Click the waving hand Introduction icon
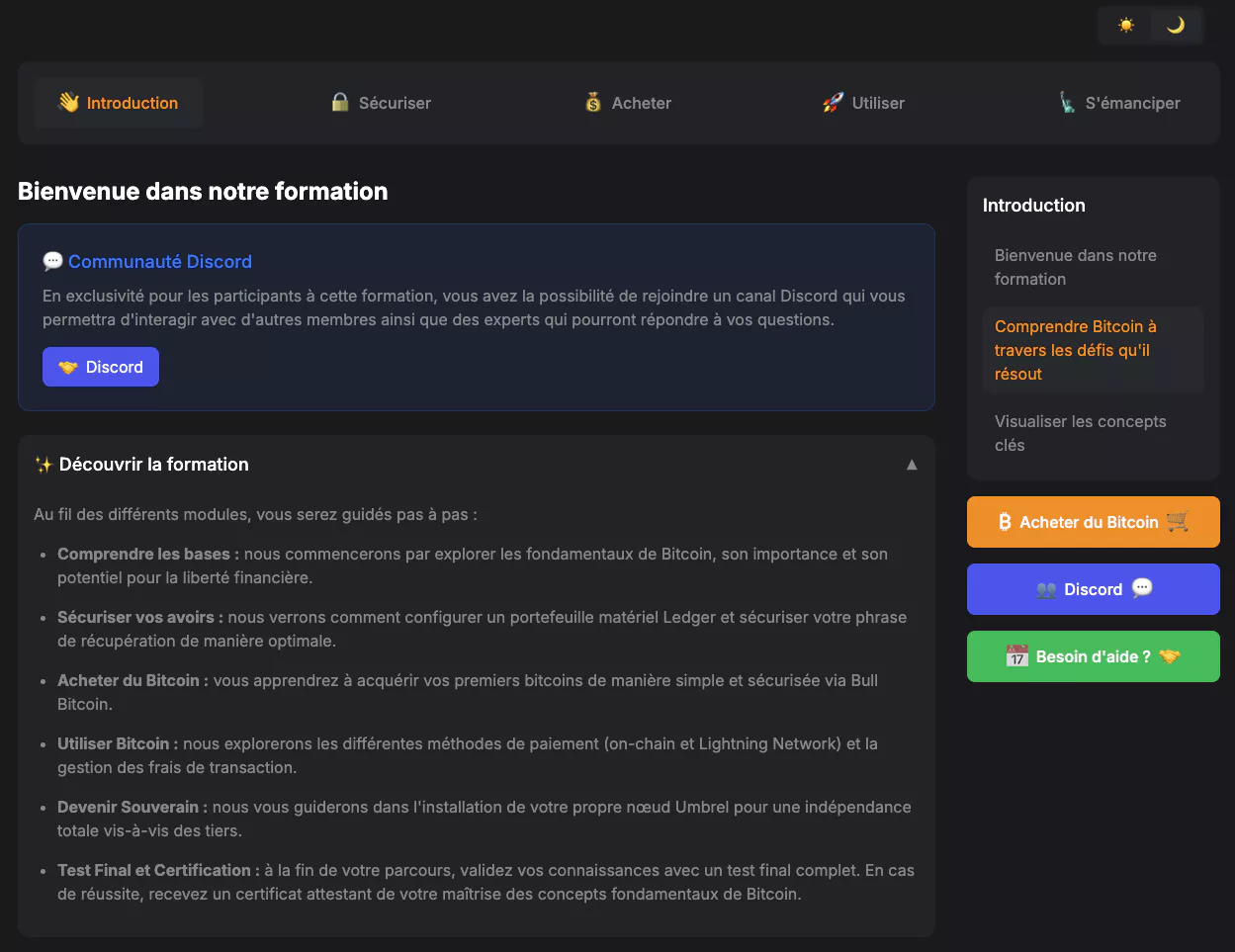The image size is (1235, 952). tap(68, 103)
